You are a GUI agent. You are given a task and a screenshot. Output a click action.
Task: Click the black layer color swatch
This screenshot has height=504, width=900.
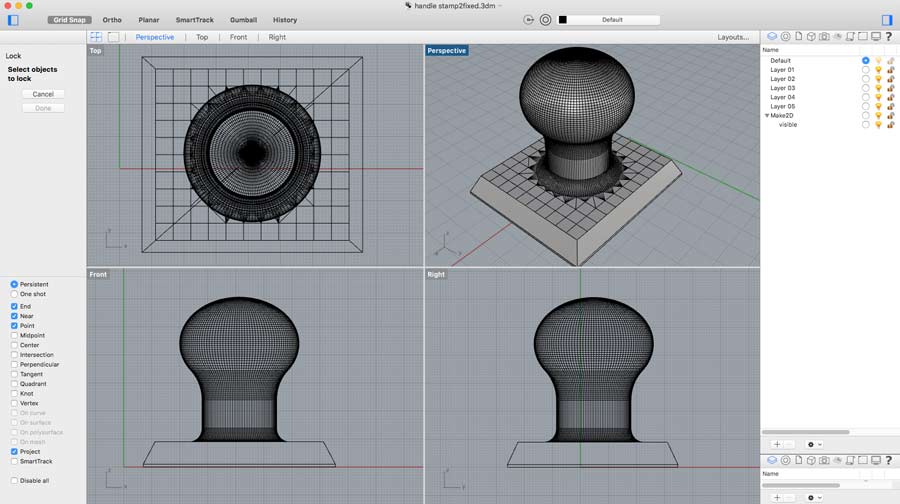563,20
